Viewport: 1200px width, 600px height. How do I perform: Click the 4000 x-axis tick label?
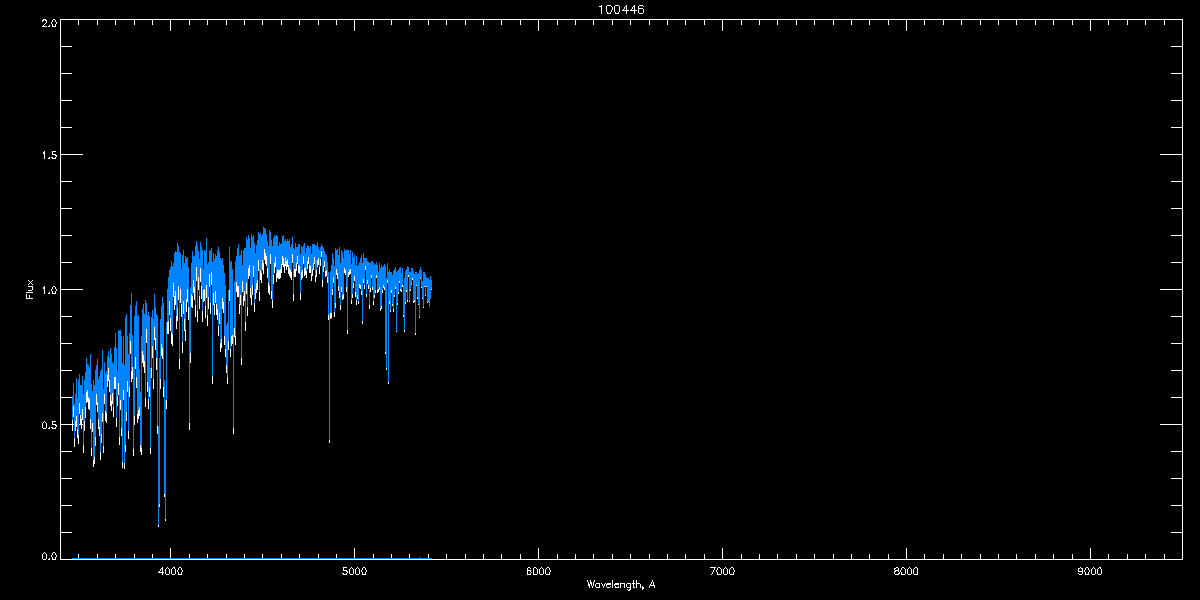pos(171,571)
